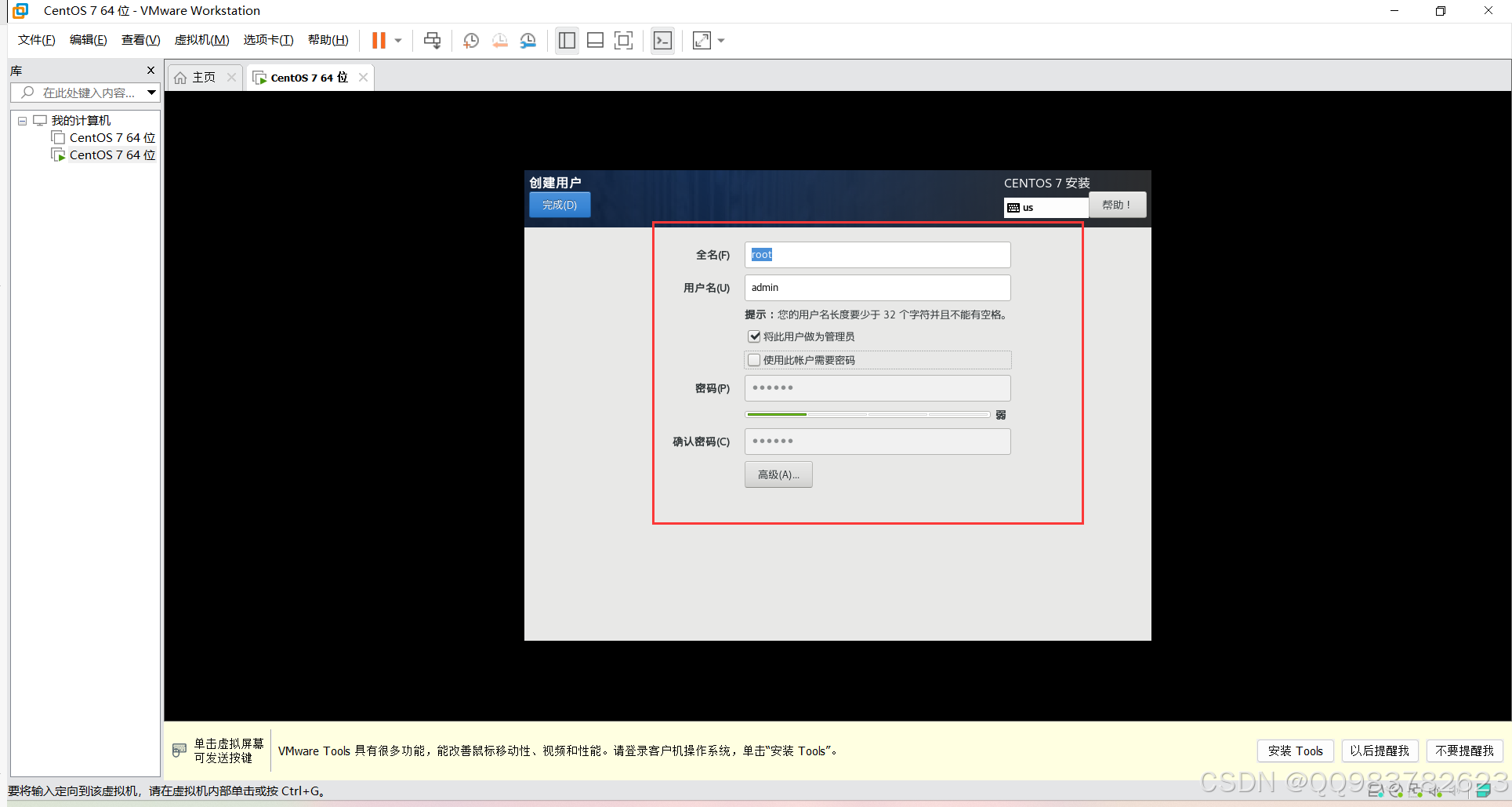Enable 使用此帐户需要密码 checkbox
1512x807 pixels.
[754, 360]
